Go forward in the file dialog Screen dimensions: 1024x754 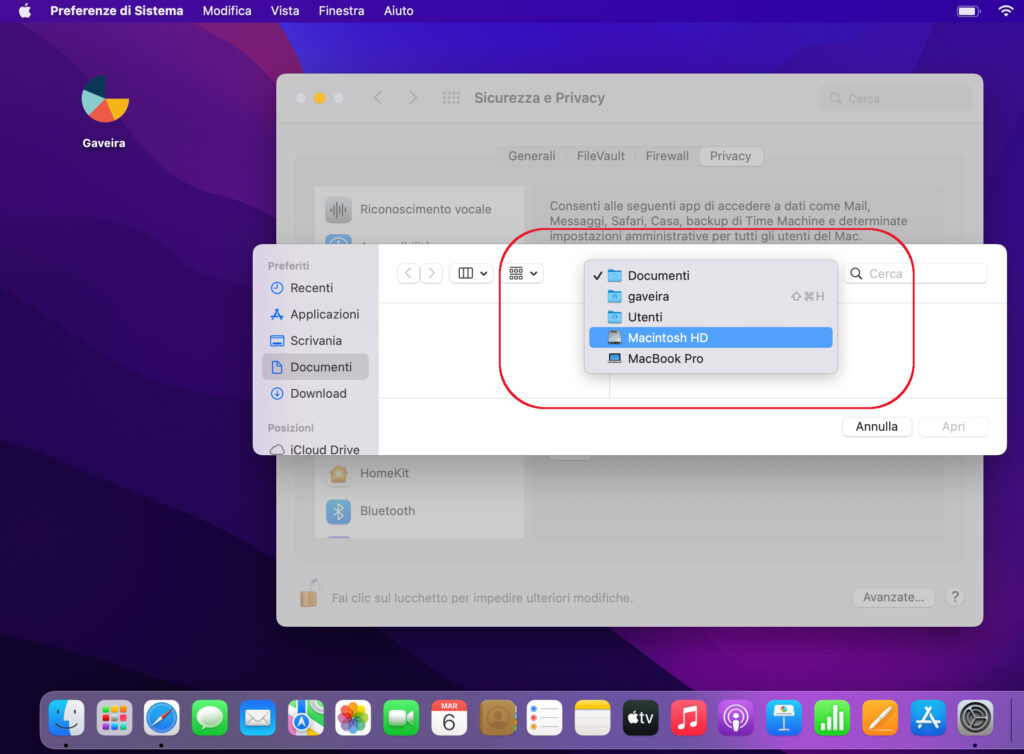coord(432,274)
